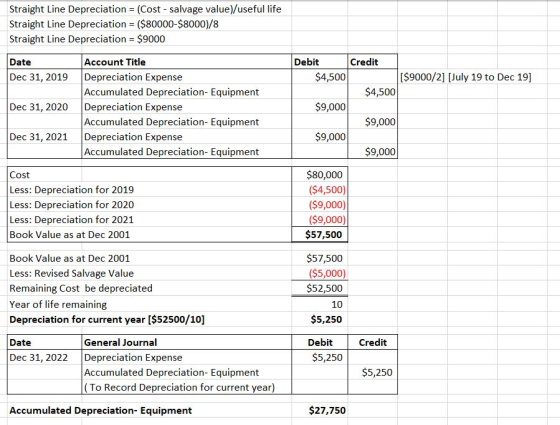Select 'Less: Depreciation for 2019' cell

(x=71, y=190)
